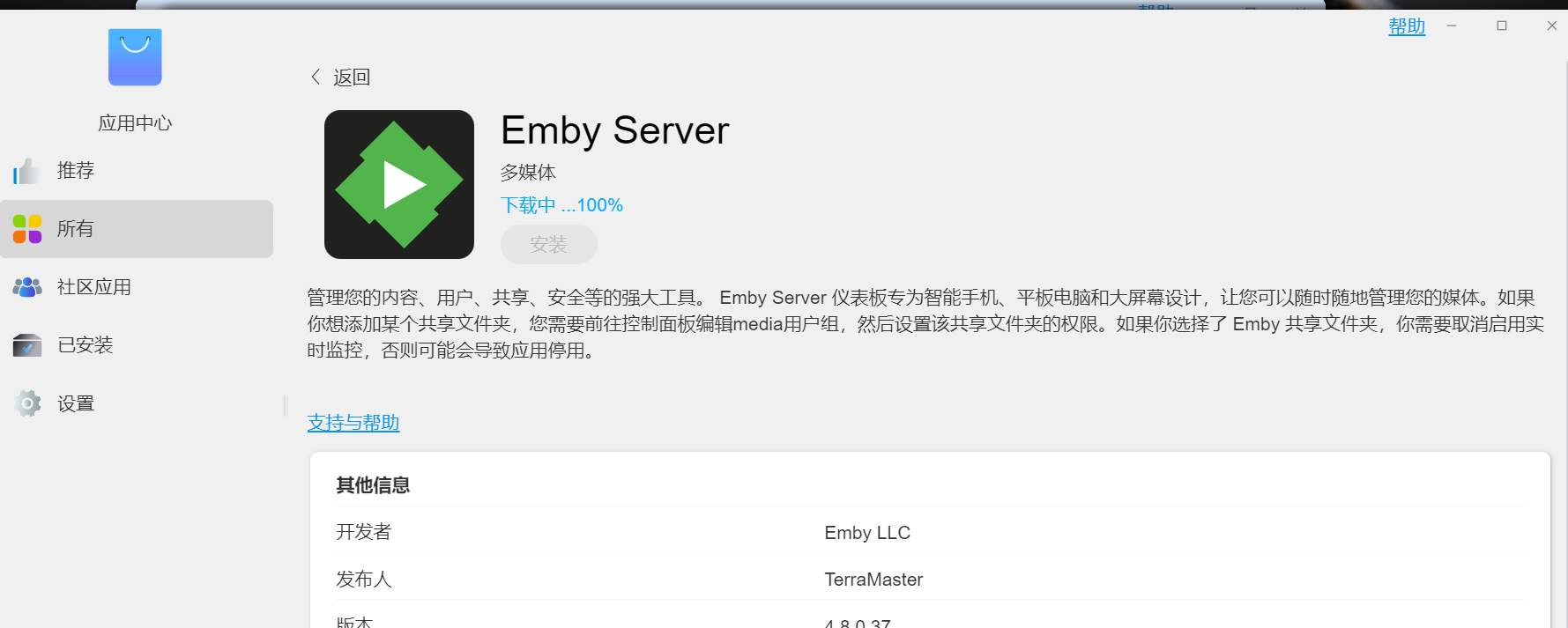The image size is (1568, 628).
Task: Click the 应用中心 heading
Action: [135, 123]
